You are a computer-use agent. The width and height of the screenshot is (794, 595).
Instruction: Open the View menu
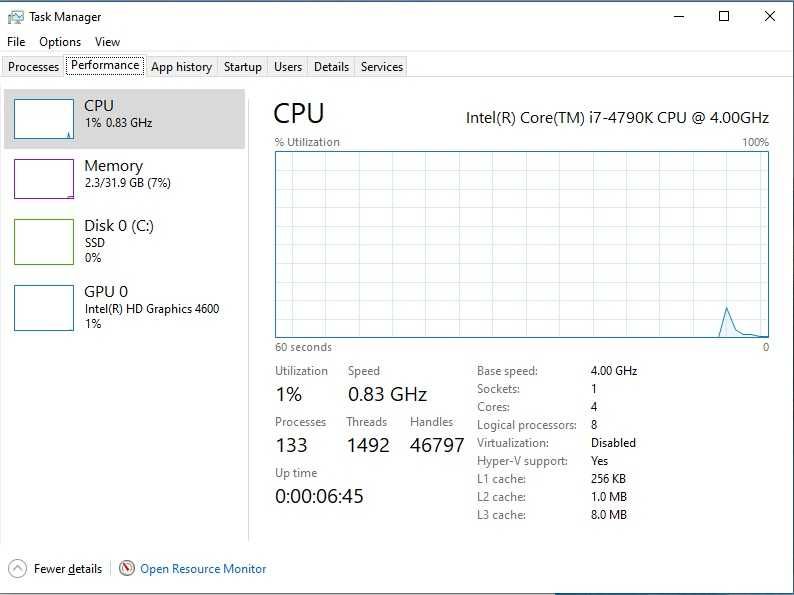point(107,42)
